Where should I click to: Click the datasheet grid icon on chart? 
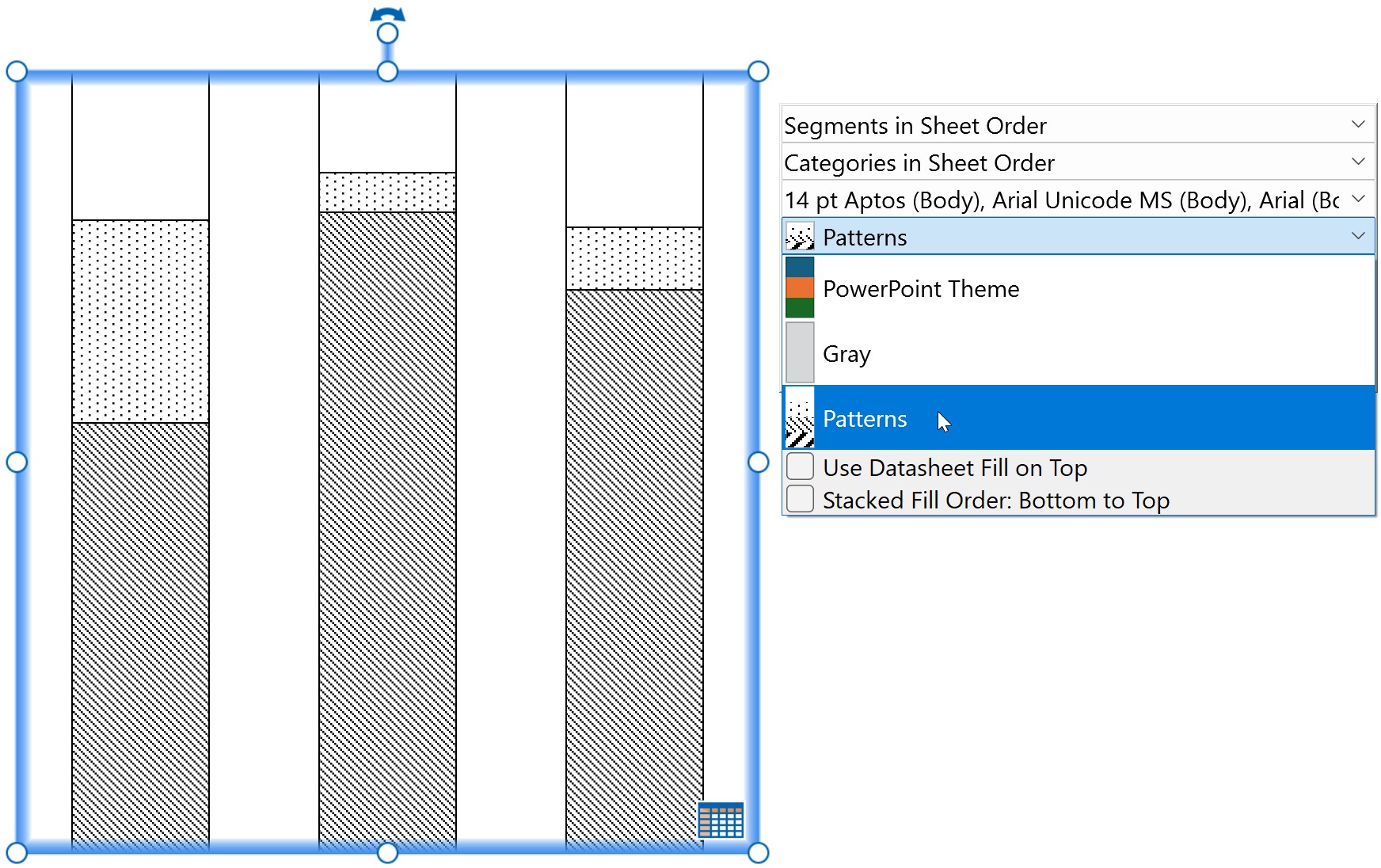coord(721,820)
